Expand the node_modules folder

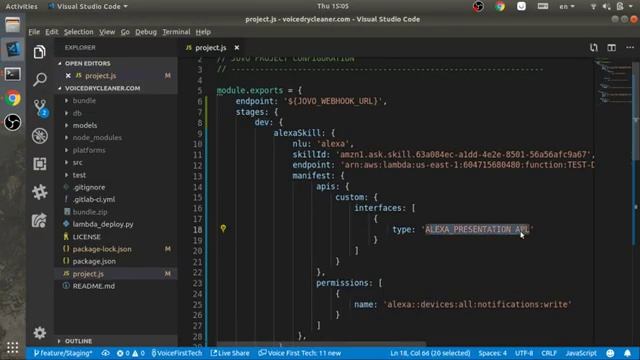(97, 138)
